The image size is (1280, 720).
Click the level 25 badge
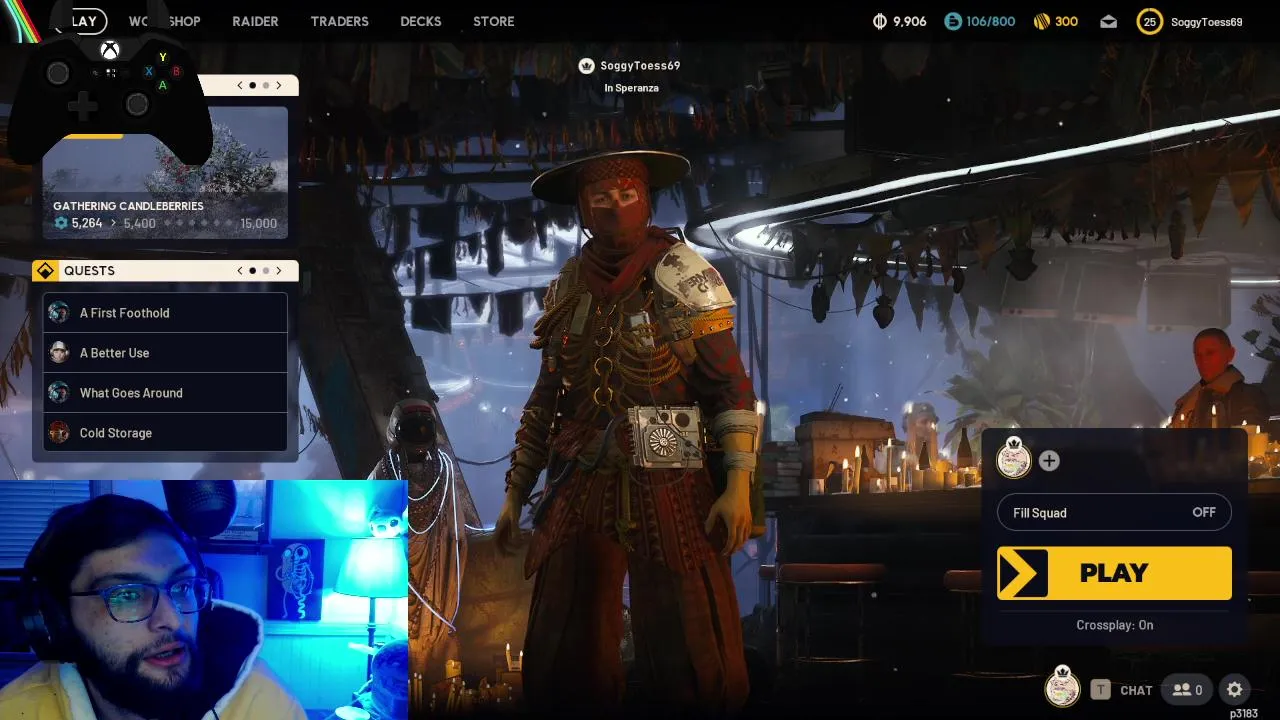pyautogui.click(x=1150, y=21)
